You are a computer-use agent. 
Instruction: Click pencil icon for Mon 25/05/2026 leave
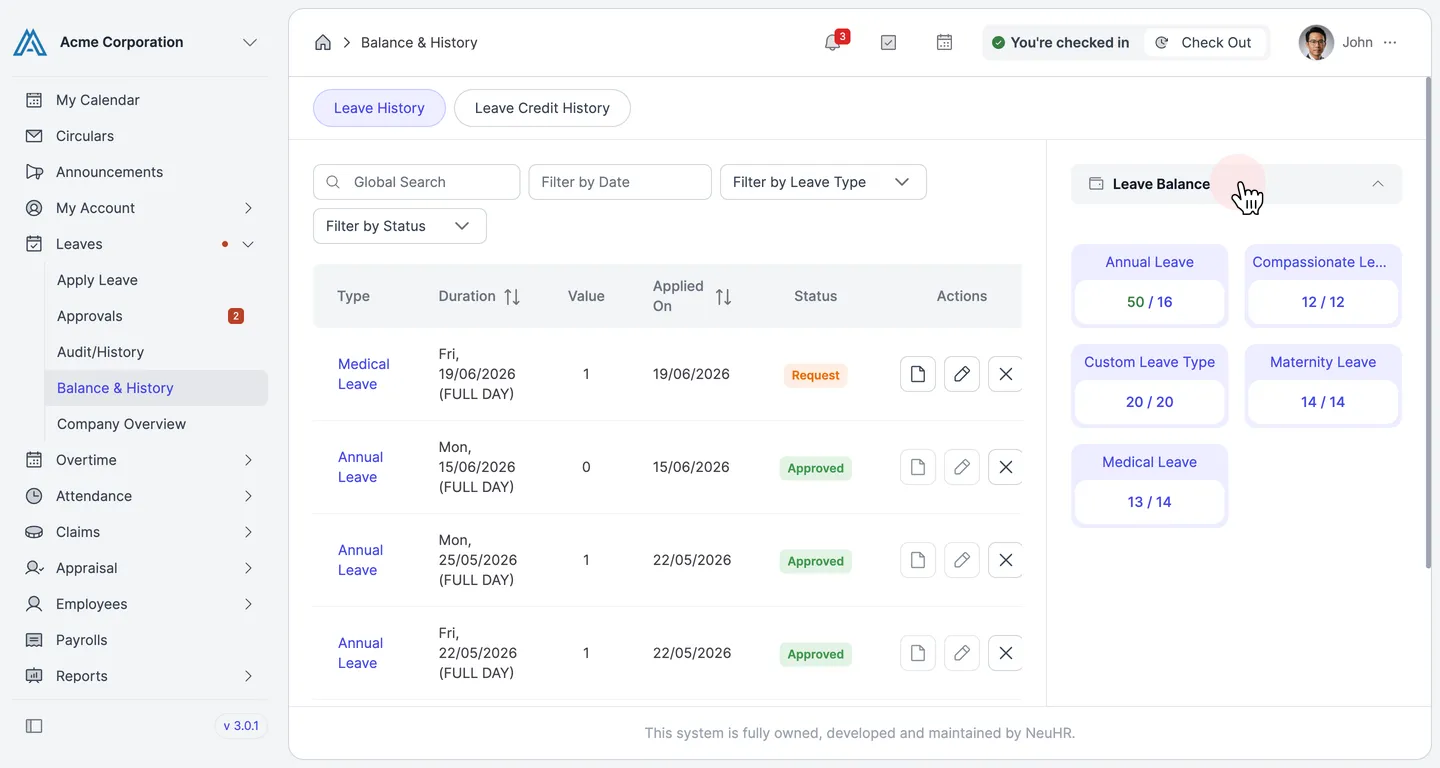962,560
